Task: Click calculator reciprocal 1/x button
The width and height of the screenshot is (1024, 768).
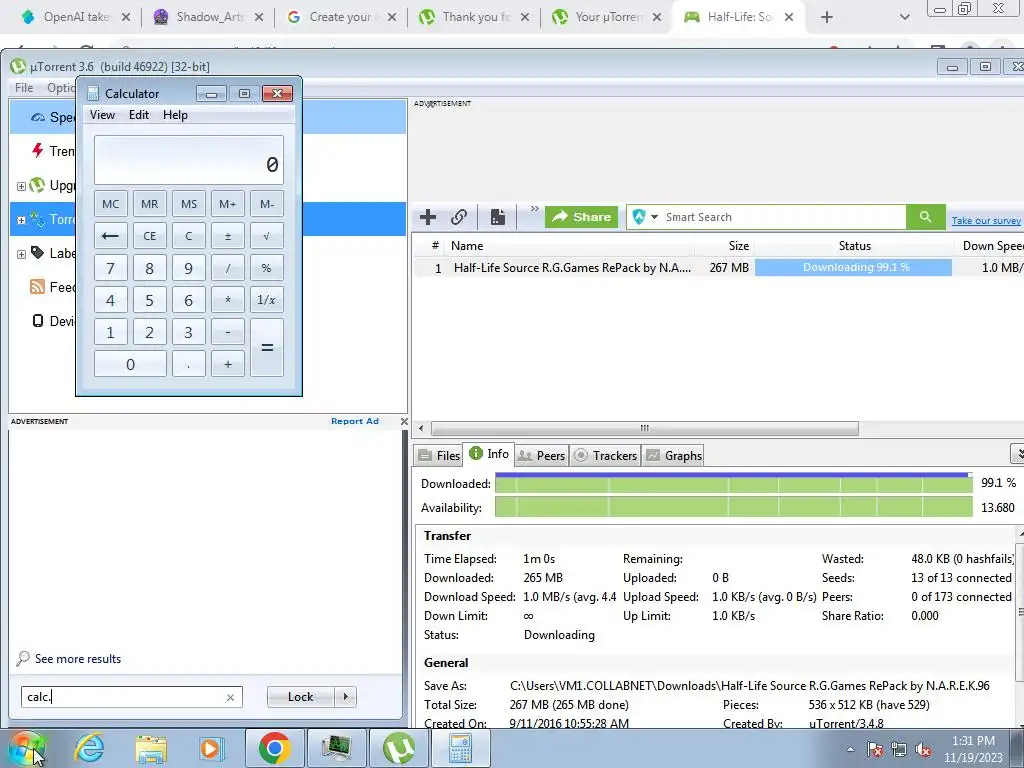Action: [266, 300]
